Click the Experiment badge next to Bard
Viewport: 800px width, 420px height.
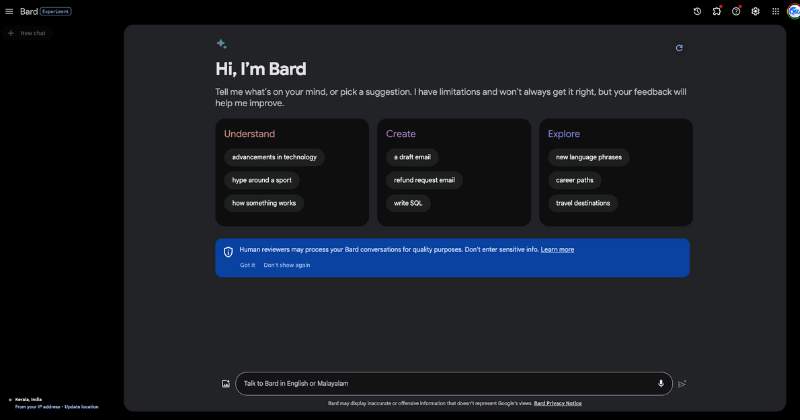pos(56,11)
